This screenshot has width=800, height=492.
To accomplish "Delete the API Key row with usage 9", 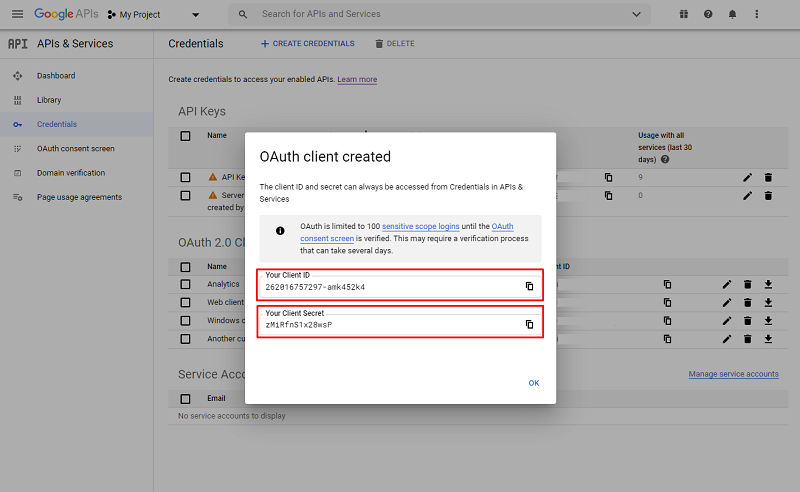I will [768, 178].
